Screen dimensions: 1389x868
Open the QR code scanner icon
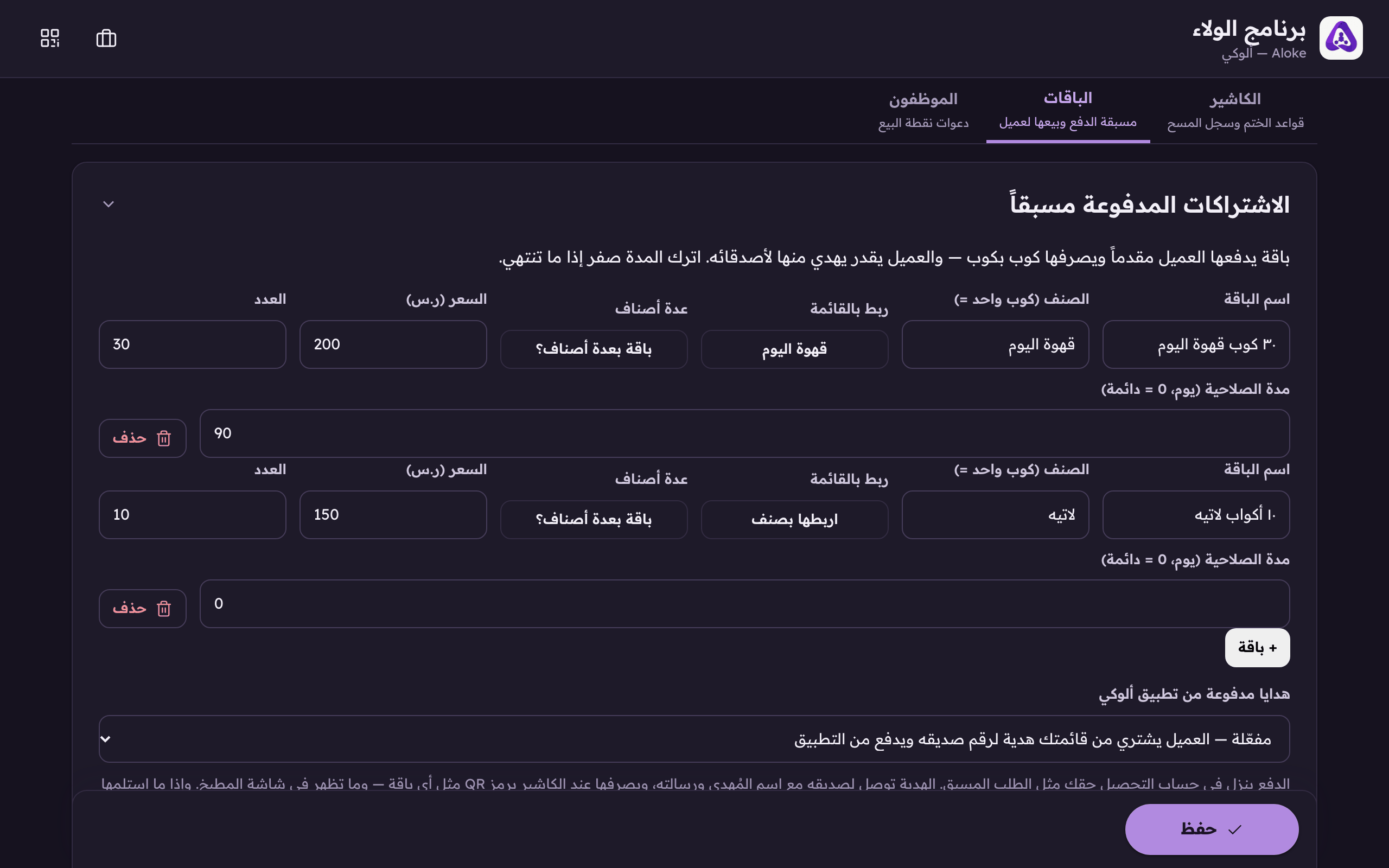tap(50, 39)
